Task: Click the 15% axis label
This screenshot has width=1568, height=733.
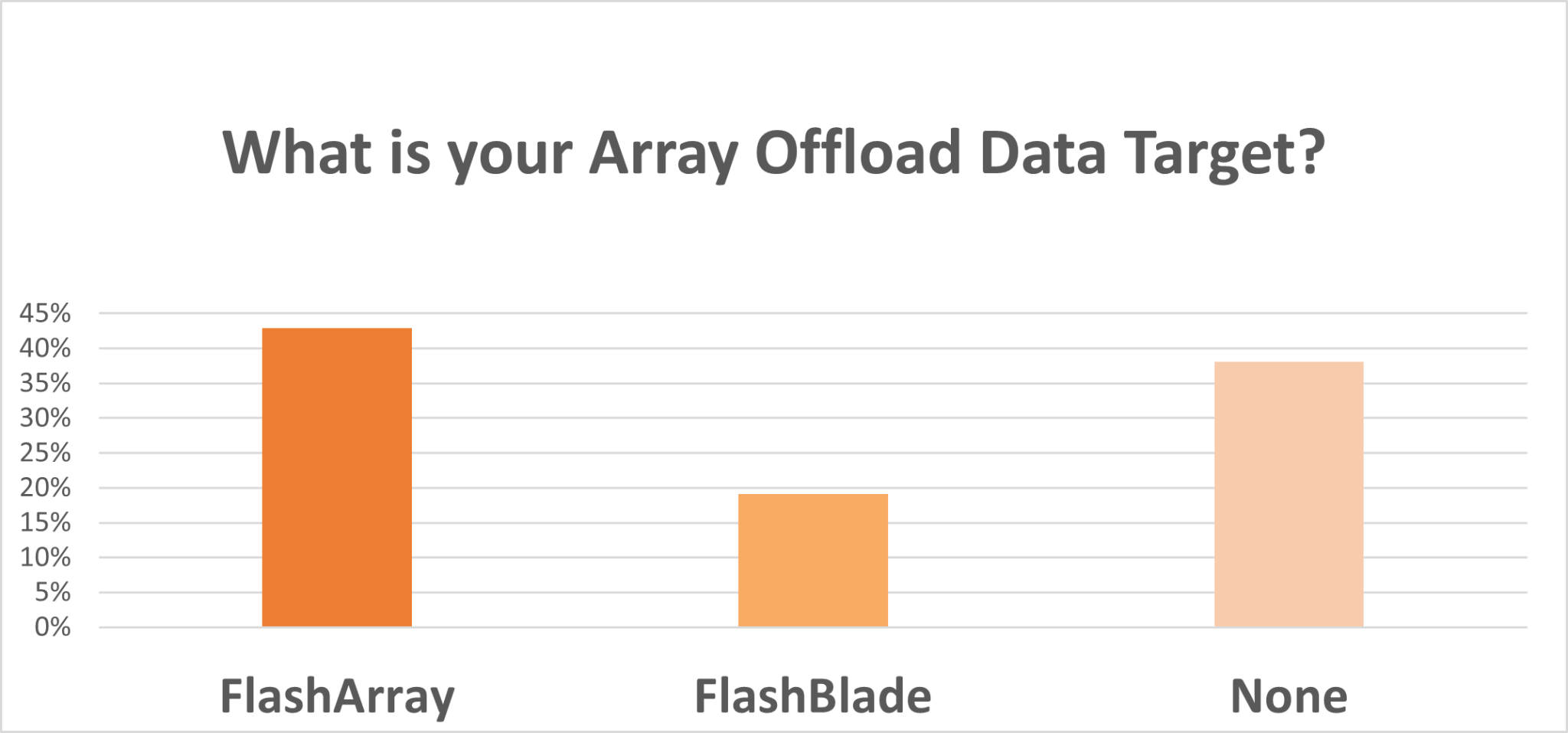Action: click(x=45, y=522)
